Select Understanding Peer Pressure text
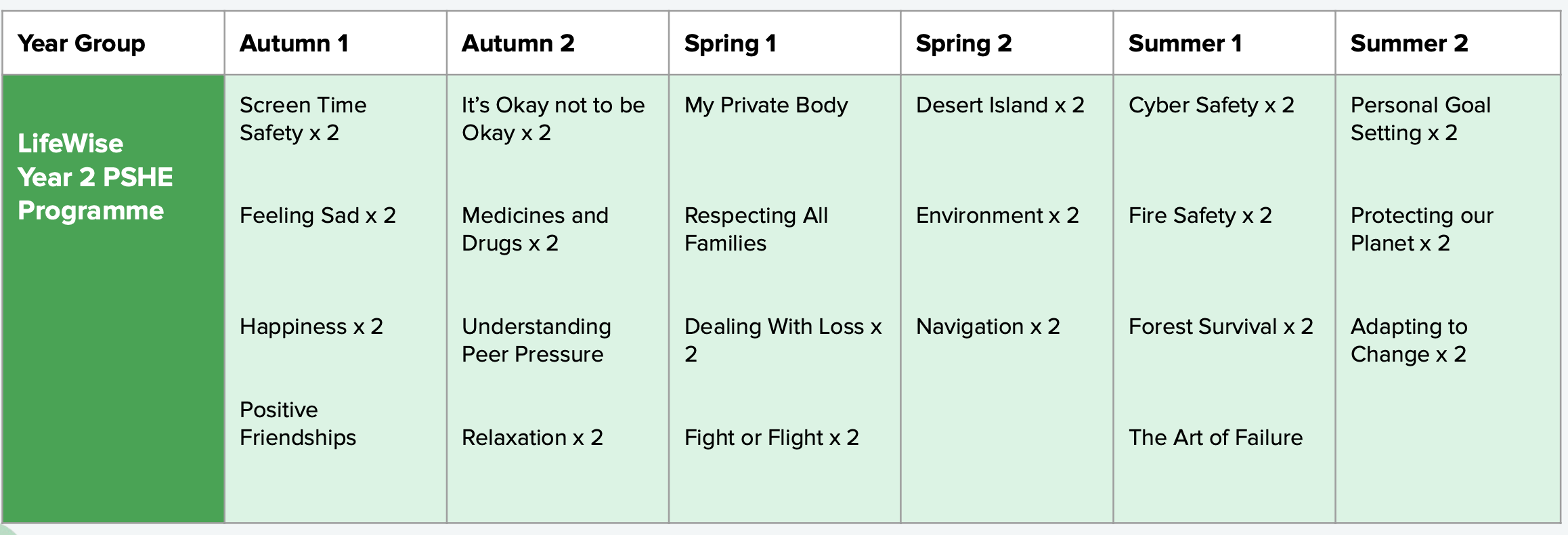The width and height of the screenshot is (1568, 535). click(x=536, y=340)
